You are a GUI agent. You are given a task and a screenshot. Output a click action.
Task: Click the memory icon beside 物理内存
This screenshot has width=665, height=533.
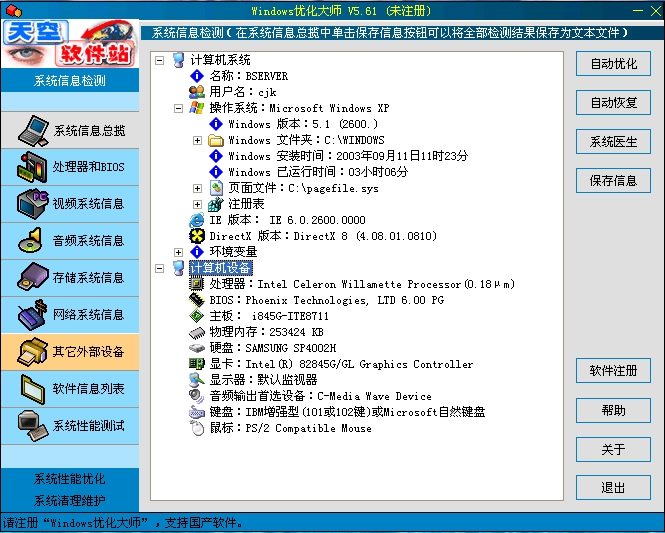click(x=197, y=332)
